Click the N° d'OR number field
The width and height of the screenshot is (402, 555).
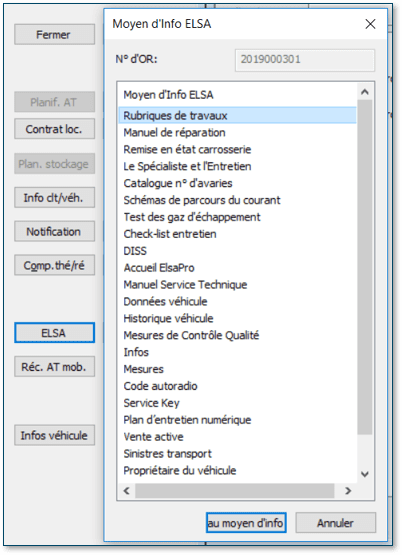(305, 59)
